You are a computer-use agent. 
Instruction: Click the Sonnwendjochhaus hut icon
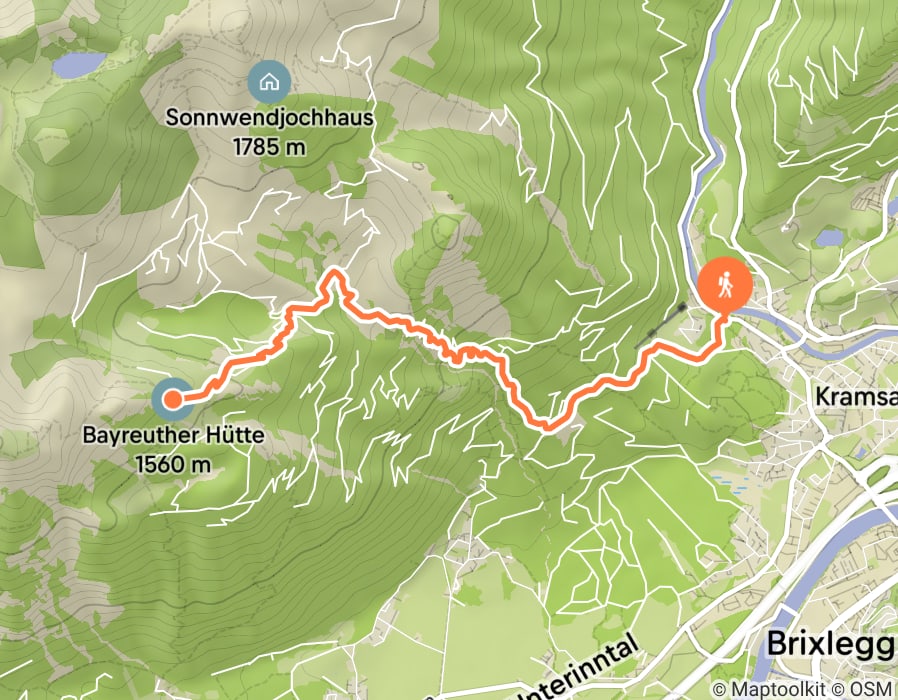pos(269,82)
